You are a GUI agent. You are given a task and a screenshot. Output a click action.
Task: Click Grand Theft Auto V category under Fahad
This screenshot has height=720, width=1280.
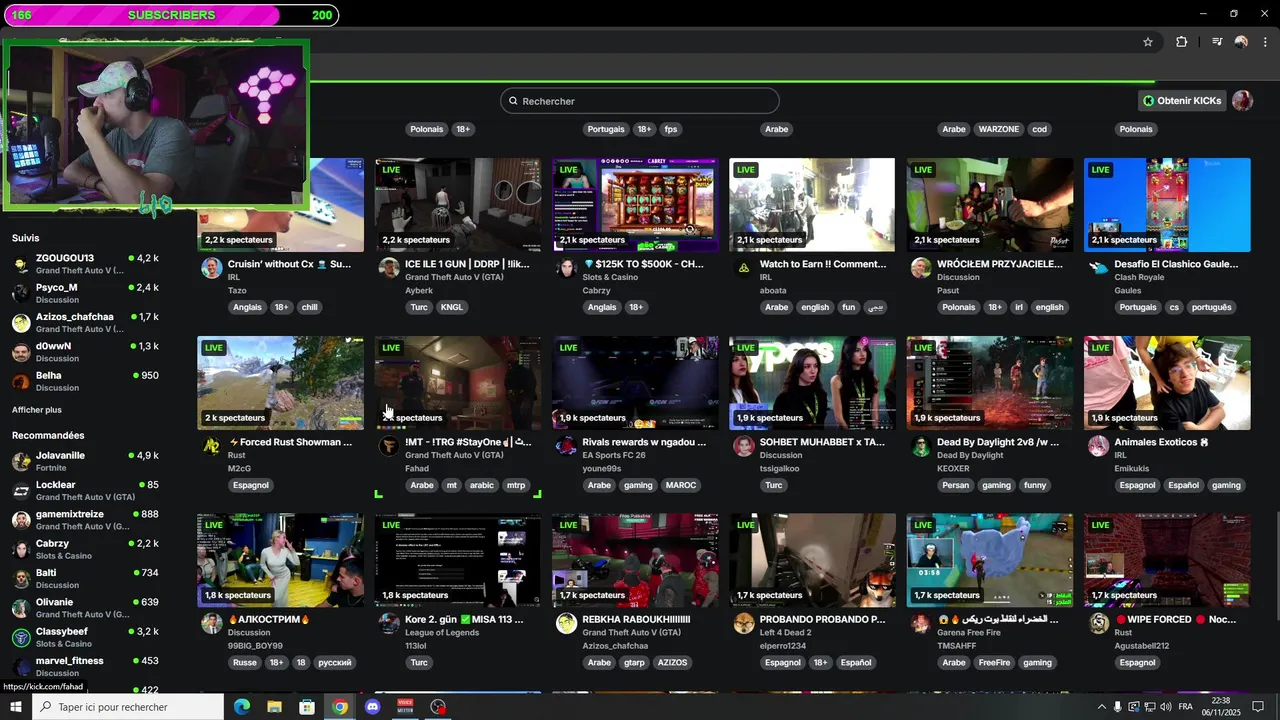click(454, 455)
